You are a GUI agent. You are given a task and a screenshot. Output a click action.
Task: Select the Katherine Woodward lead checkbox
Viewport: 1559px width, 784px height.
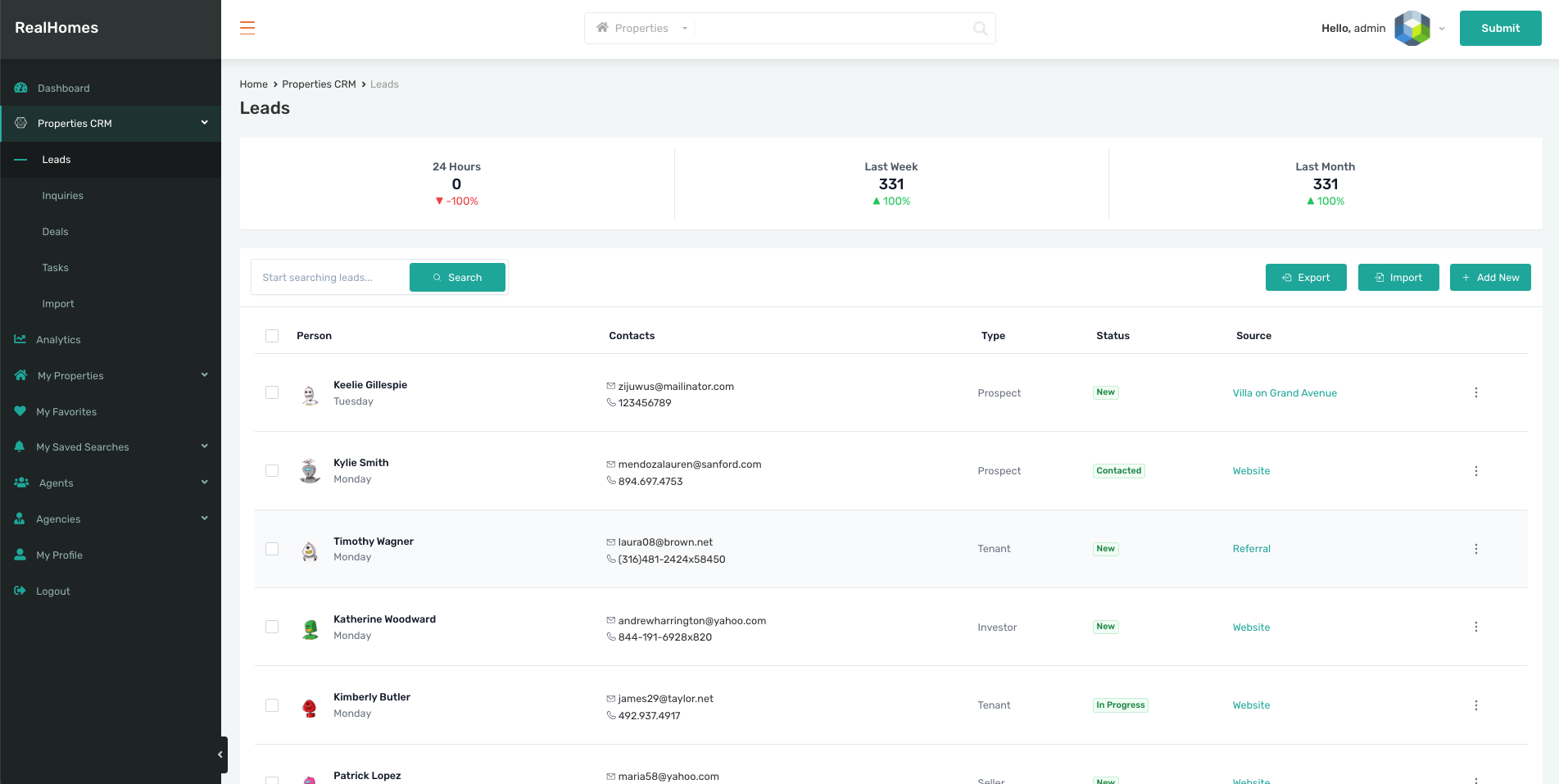[272, 627]
